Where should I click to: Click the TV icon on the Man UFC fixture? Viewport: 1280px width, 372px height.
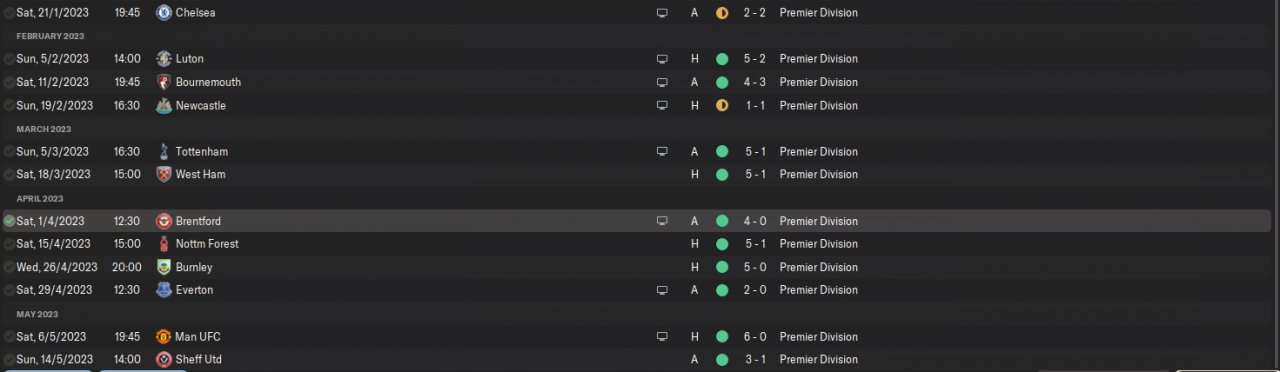(661, 337)
